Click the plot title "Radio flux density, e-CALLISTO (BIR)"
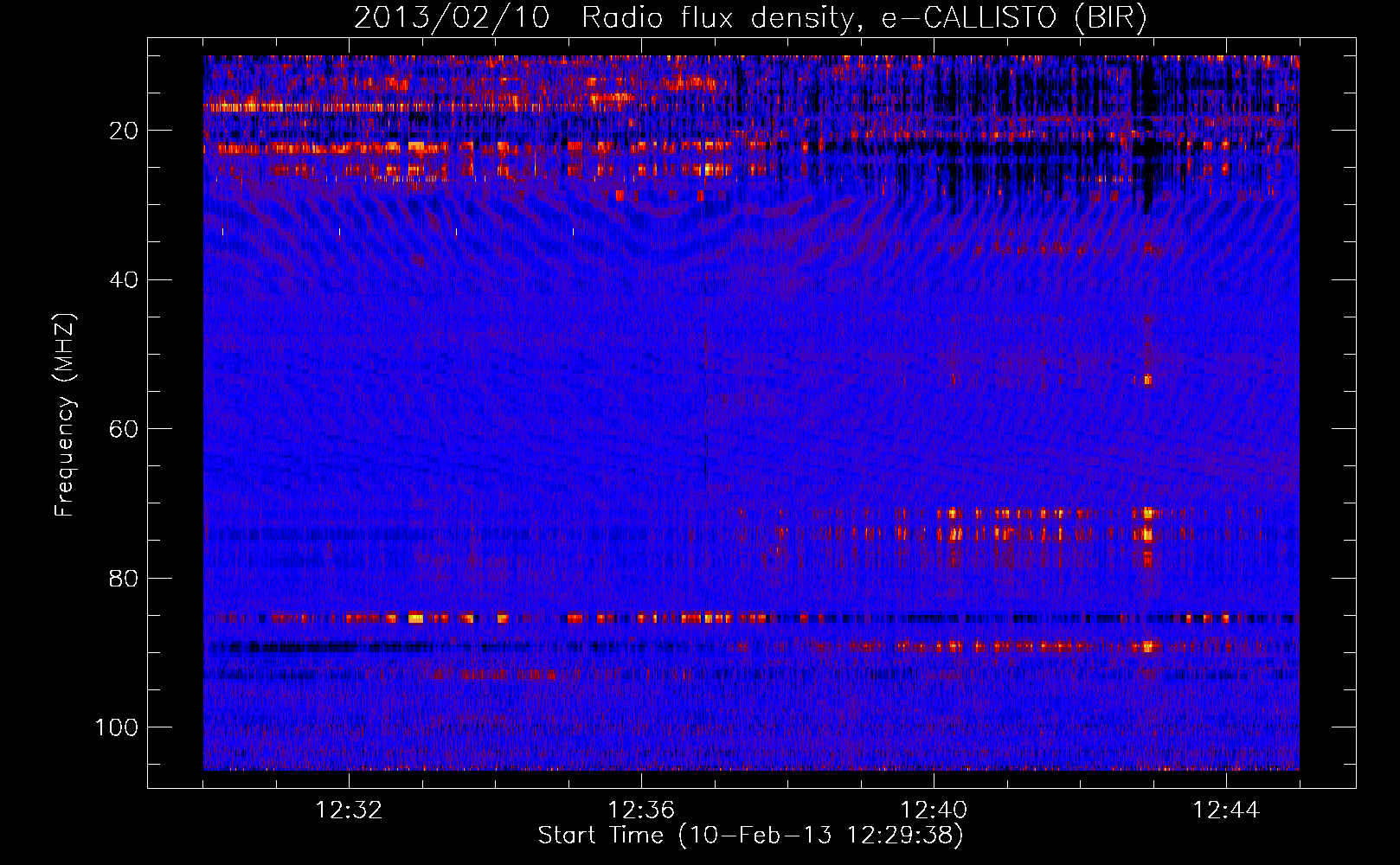The image size is (1400, 865). point(864,18)
